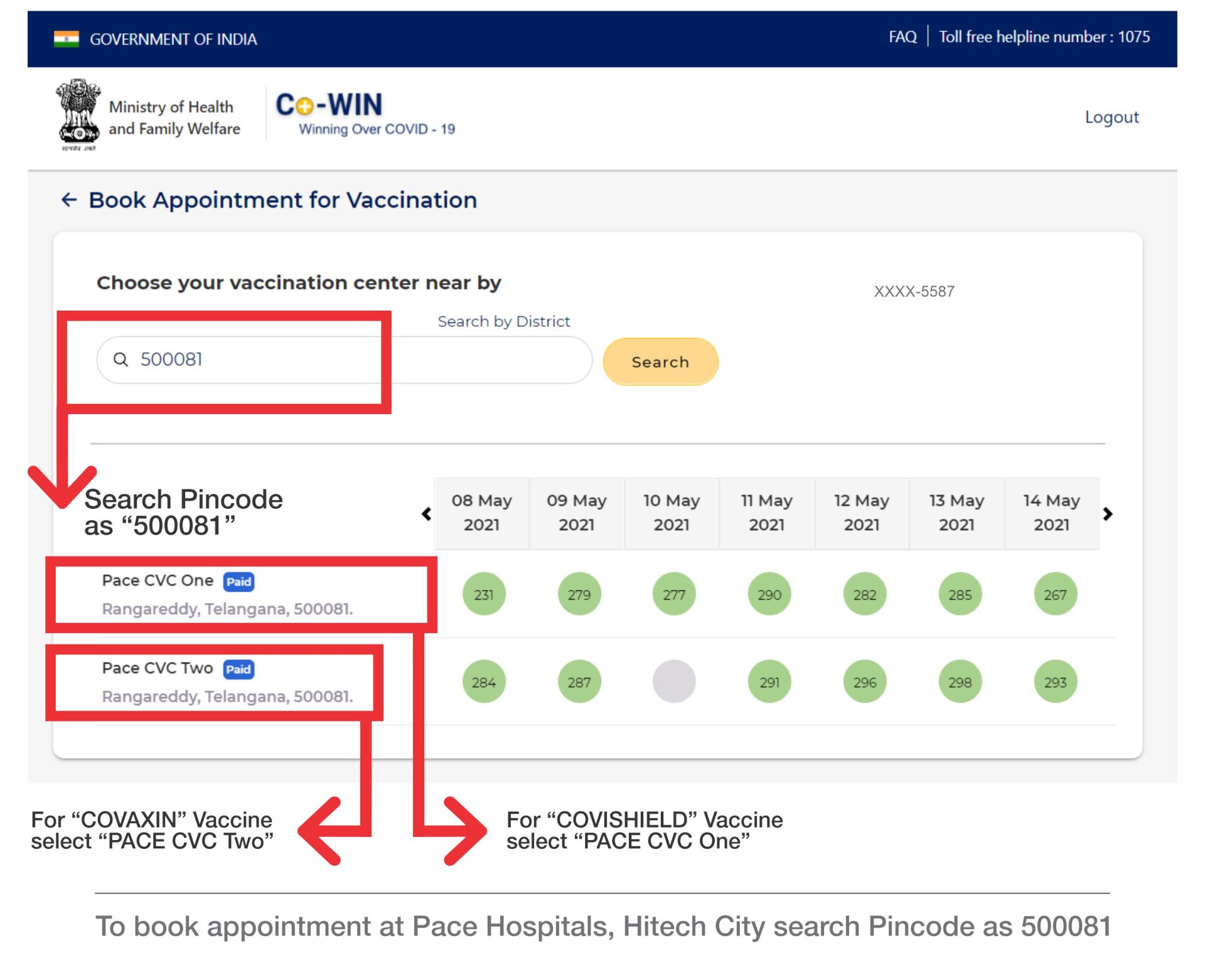Viewport: 1205px width, 980px height.
Task: Select the 08 May 2021 date column
Action: (x=482, y=513)
